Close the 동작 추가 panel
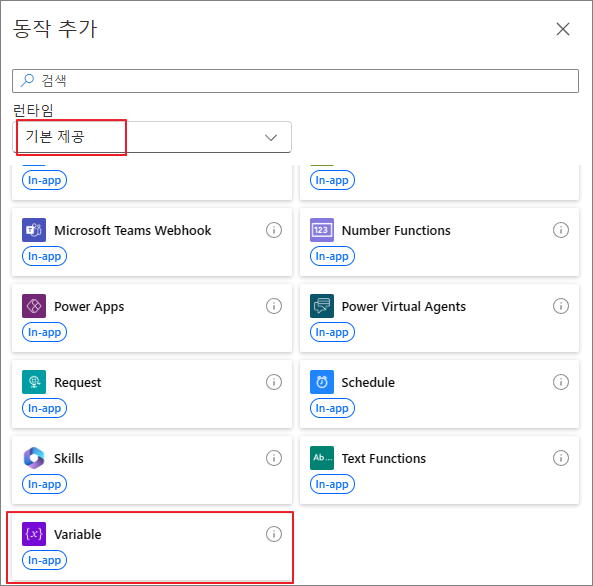The width and height of the screenshot is (593, 586). click(x=563, y=29)
